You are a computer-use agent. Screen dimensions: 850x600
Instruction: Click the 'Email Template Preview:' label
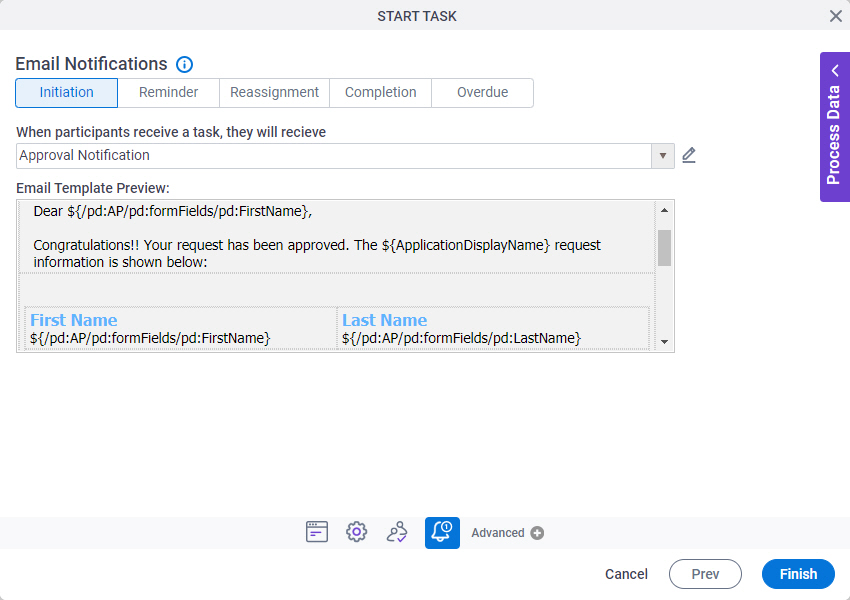tap(93, 188)
